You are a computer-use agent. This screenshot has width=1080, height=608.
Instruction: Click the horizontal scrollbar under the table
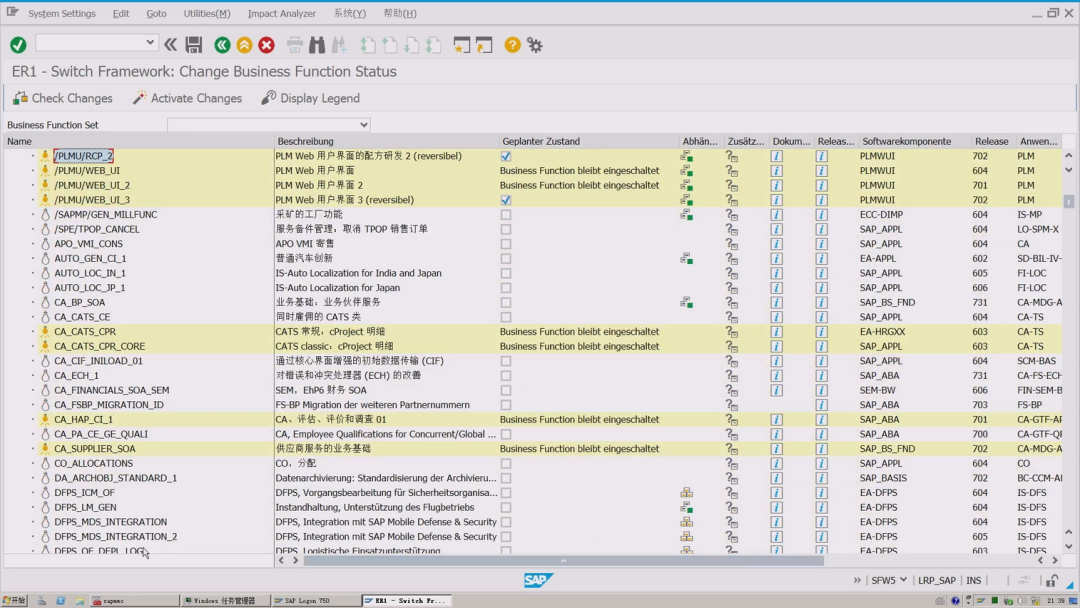click(x=563, y=560)
